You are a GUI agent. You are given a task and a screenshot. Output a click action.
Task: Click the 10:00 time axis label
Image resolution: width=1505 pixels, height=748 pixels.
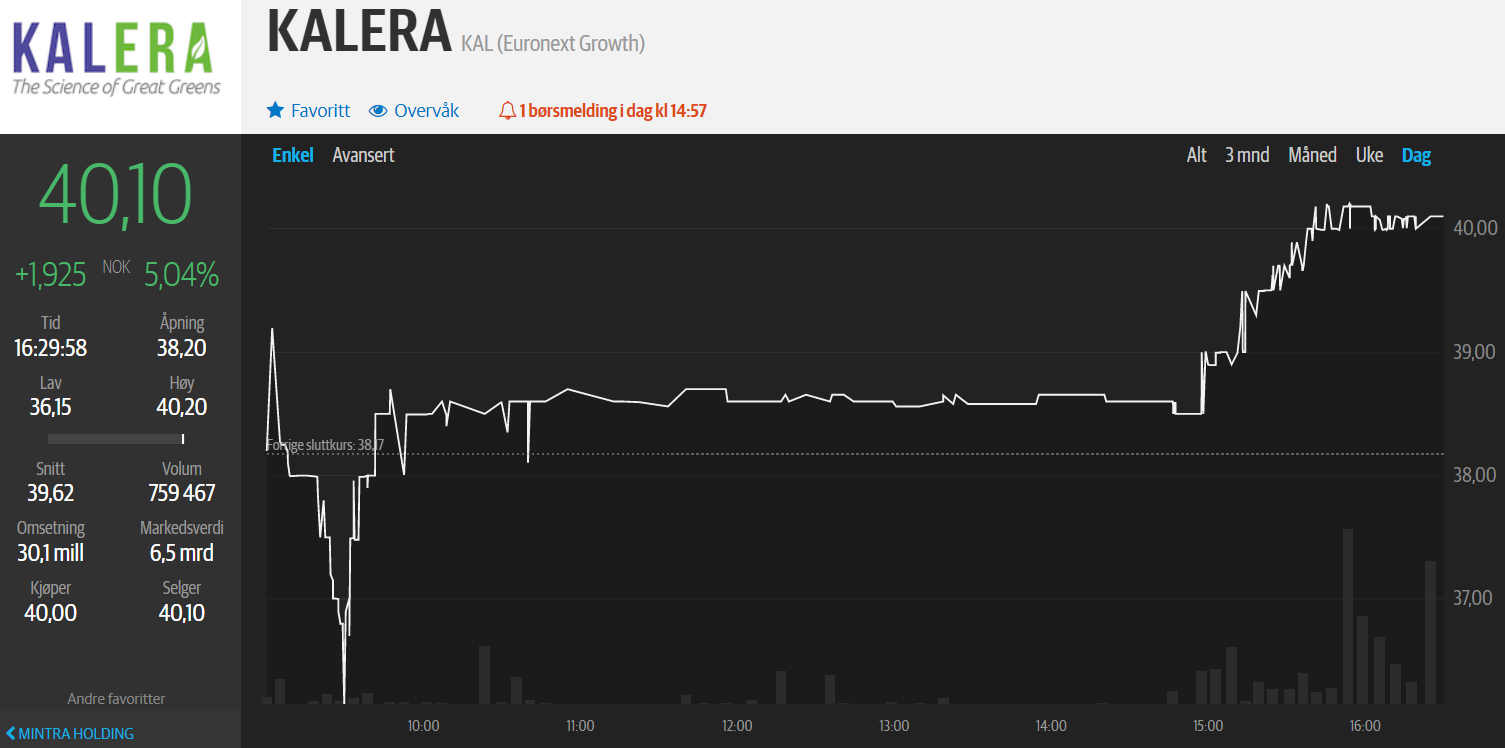423,726
